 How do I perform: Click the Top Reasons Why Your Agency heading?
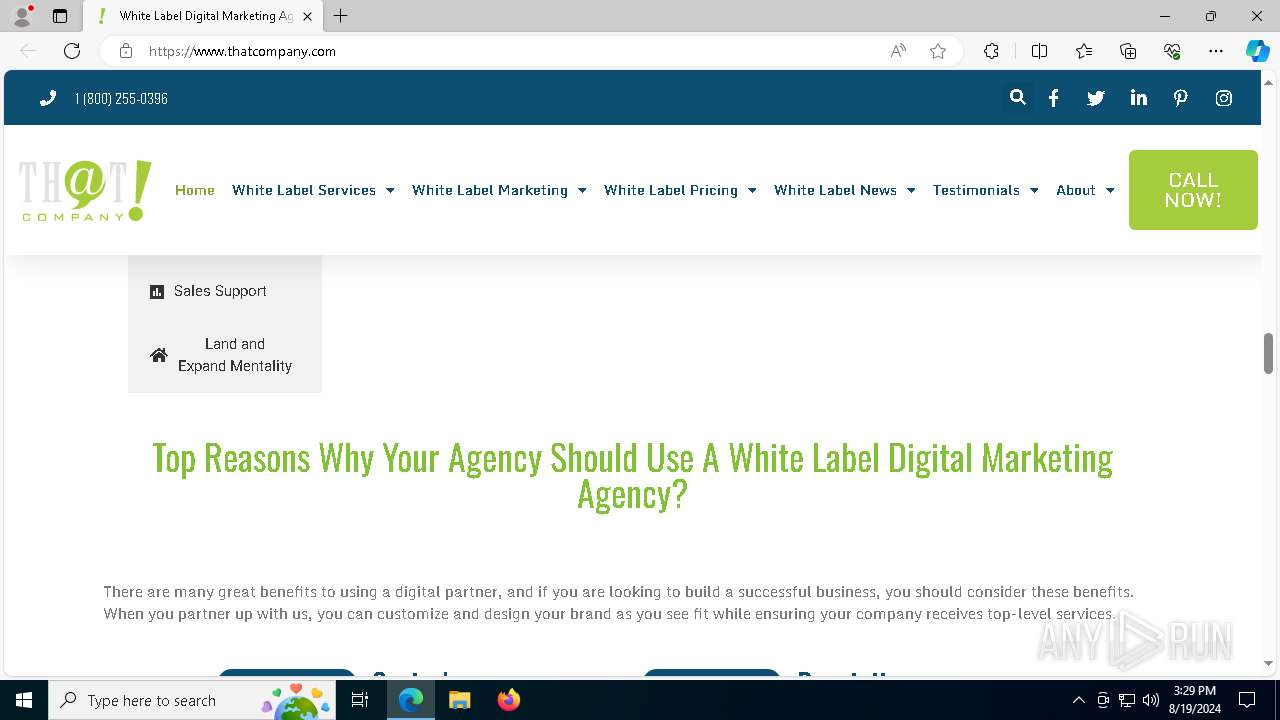632,476
